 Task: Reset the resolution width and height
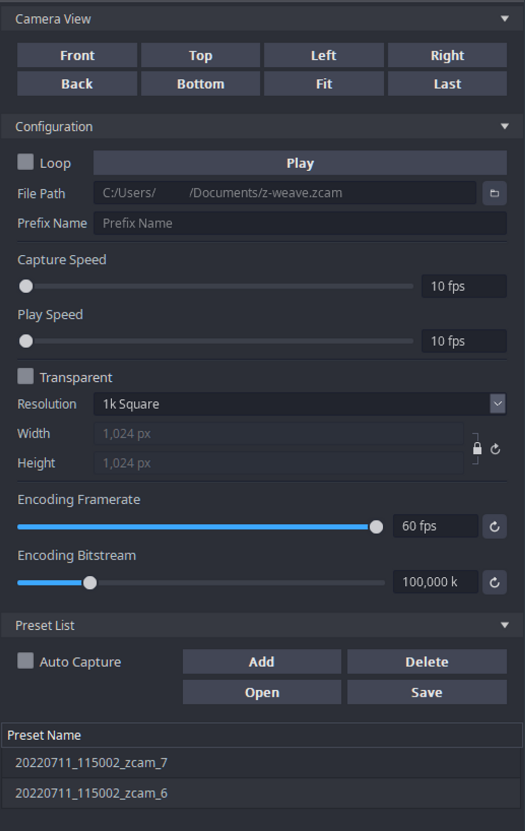click(495, 449)
